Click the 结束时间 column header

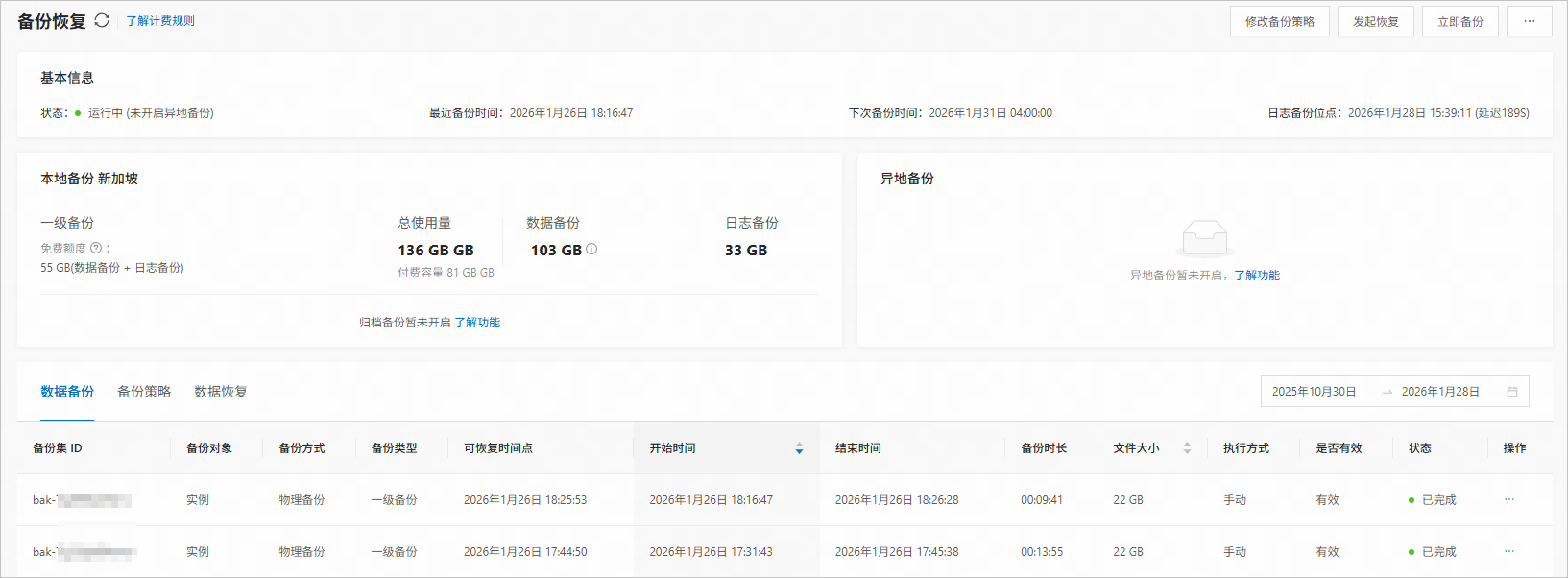pyautogui.click(x=858, y=448)
